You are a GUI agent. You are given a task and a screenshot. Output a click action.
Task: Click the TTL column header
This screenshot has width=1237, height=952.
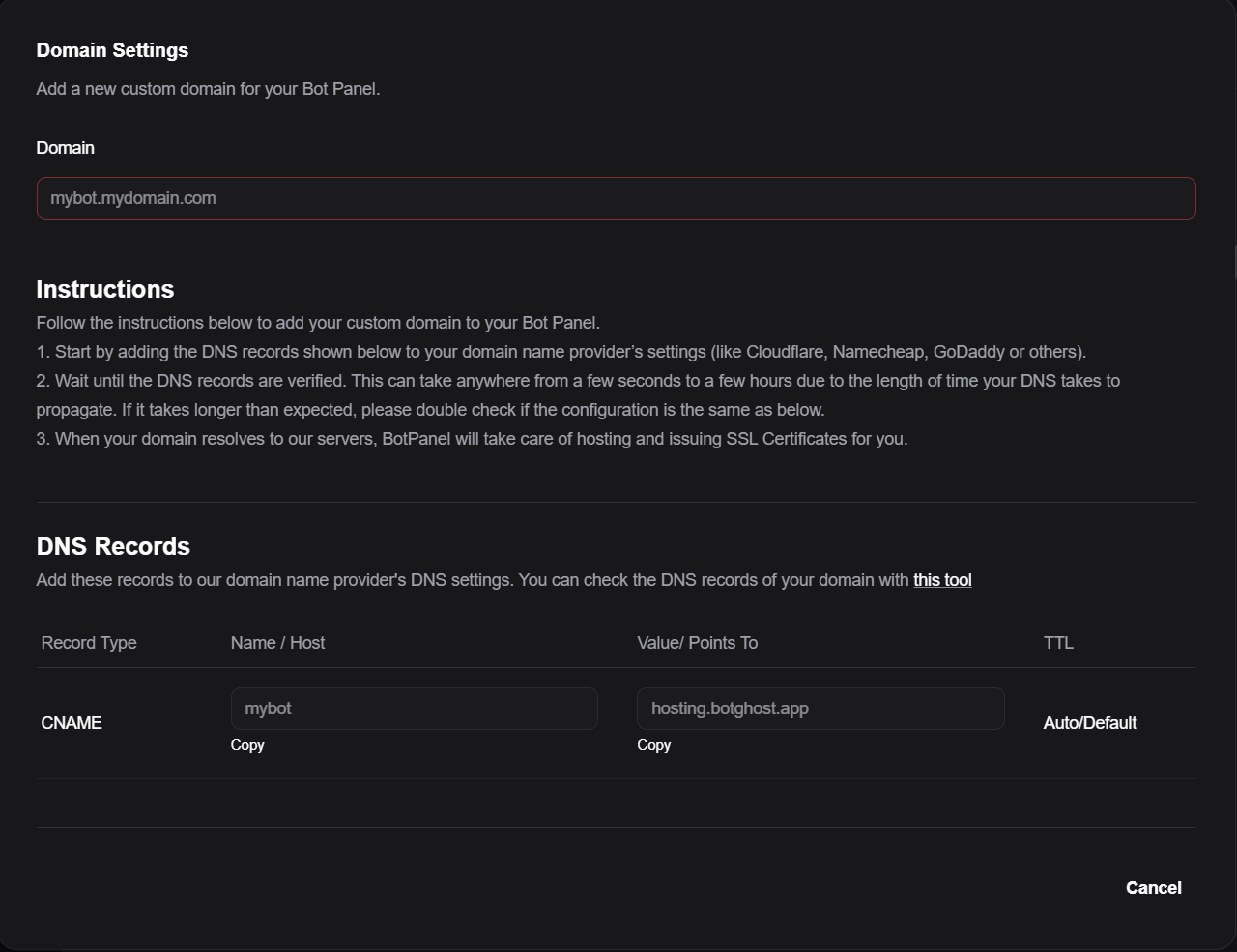[1058, 642]
